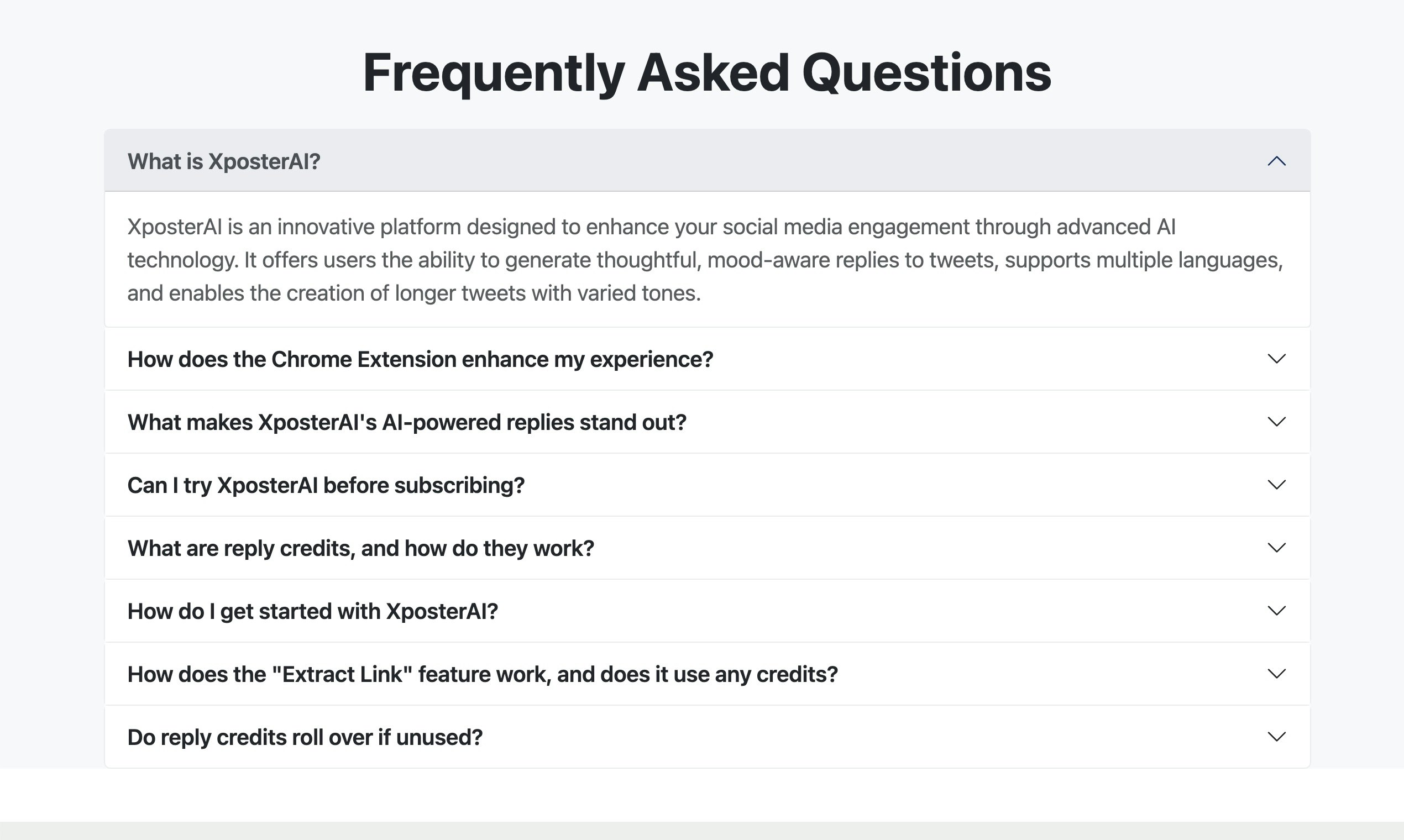This screenshot has height=840, width=1404.
Task: Click the XposterAI description answer text
Action: (705, 260)
